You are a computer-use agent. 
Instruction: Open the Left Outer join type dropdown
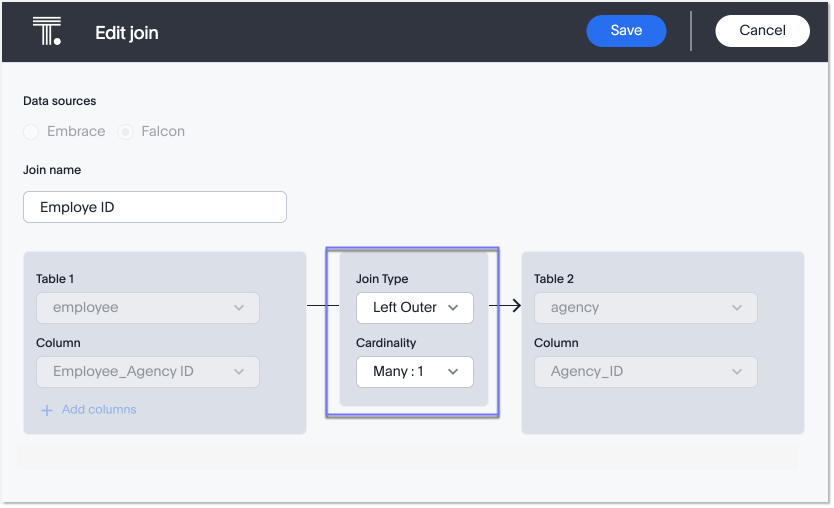(406, 307)
